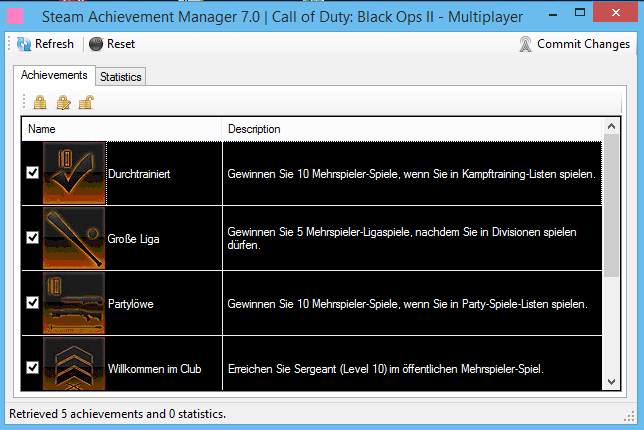Sort by the Name column header
The image size is (644, 430).
tap(122, 129)
